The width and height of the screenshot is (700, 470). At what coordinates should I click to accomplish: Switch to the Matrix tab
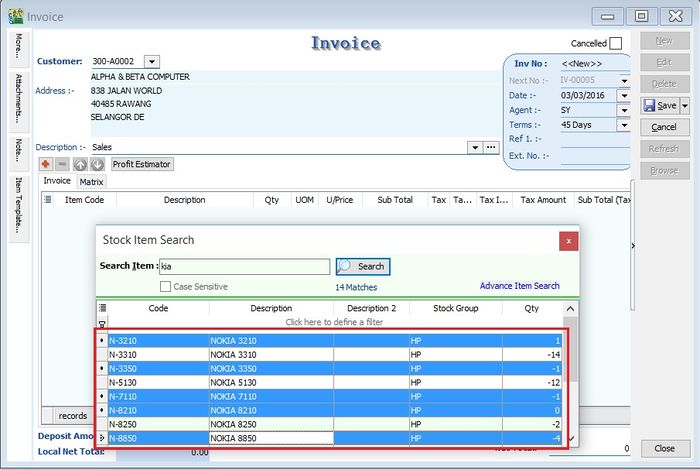[x=91, y=182]
